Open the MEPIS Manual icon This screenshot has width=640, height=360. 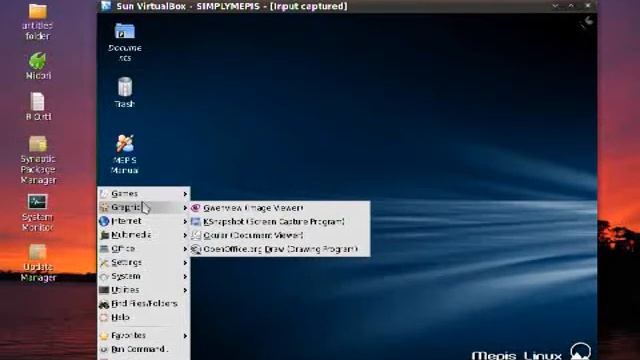tap(124, 143)
